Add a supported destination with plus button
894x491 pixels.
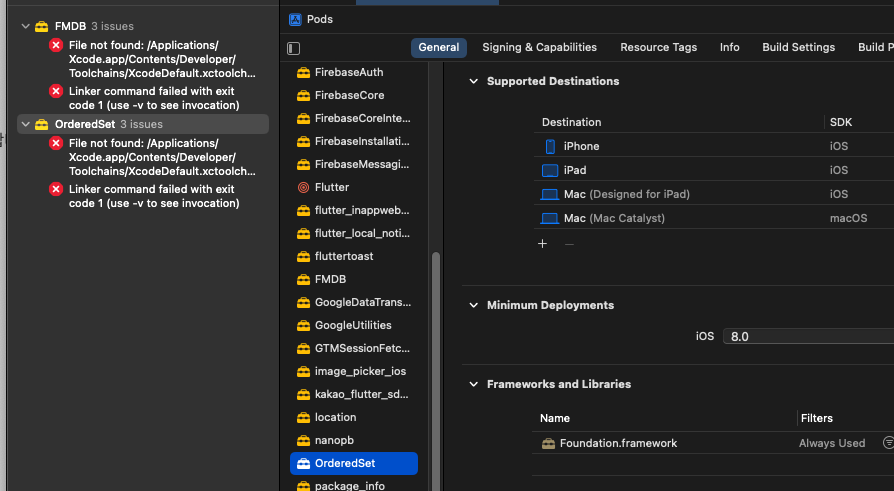542,244
